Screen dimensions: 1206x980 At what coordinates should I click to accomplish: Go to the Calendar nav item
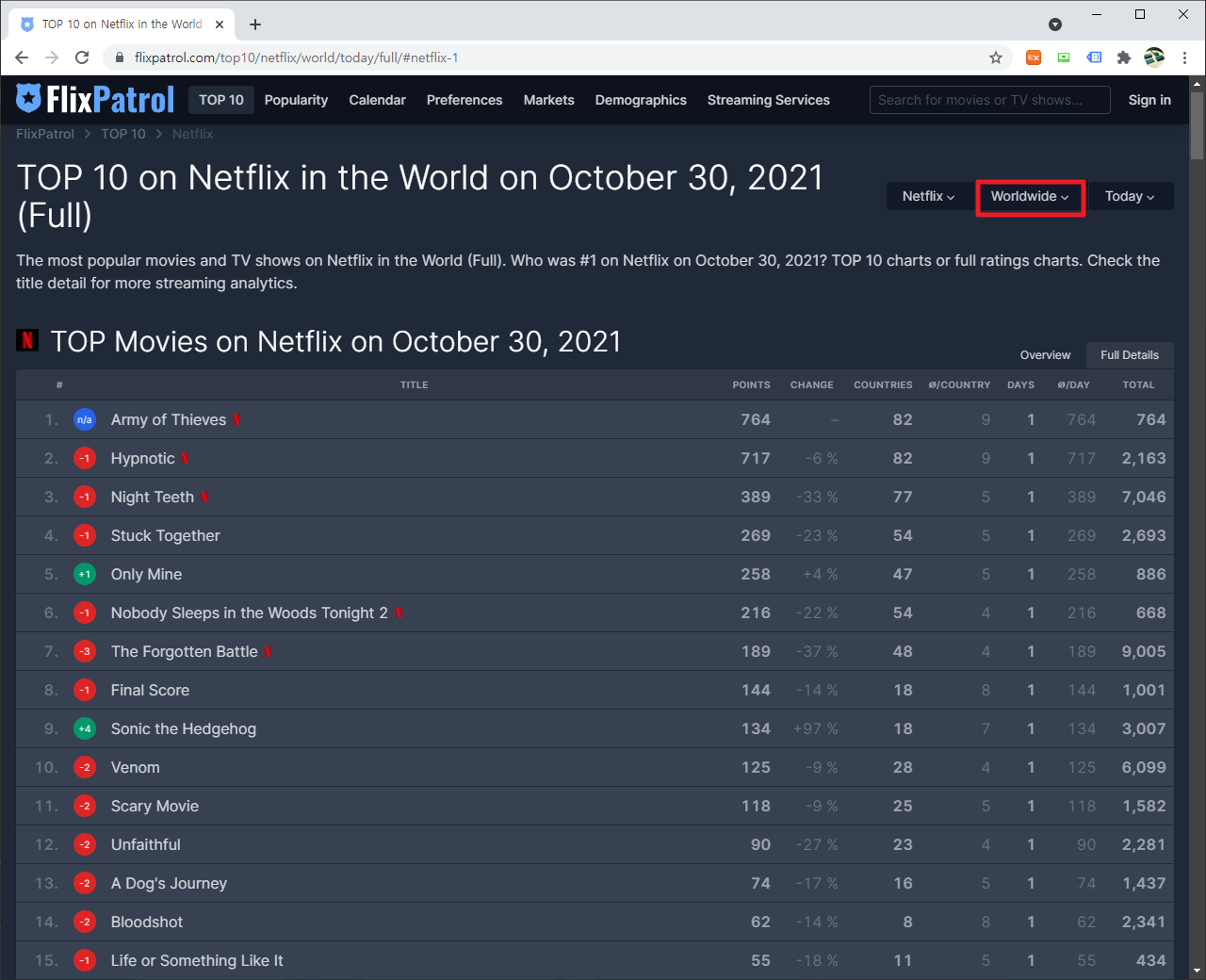point(377,100)
